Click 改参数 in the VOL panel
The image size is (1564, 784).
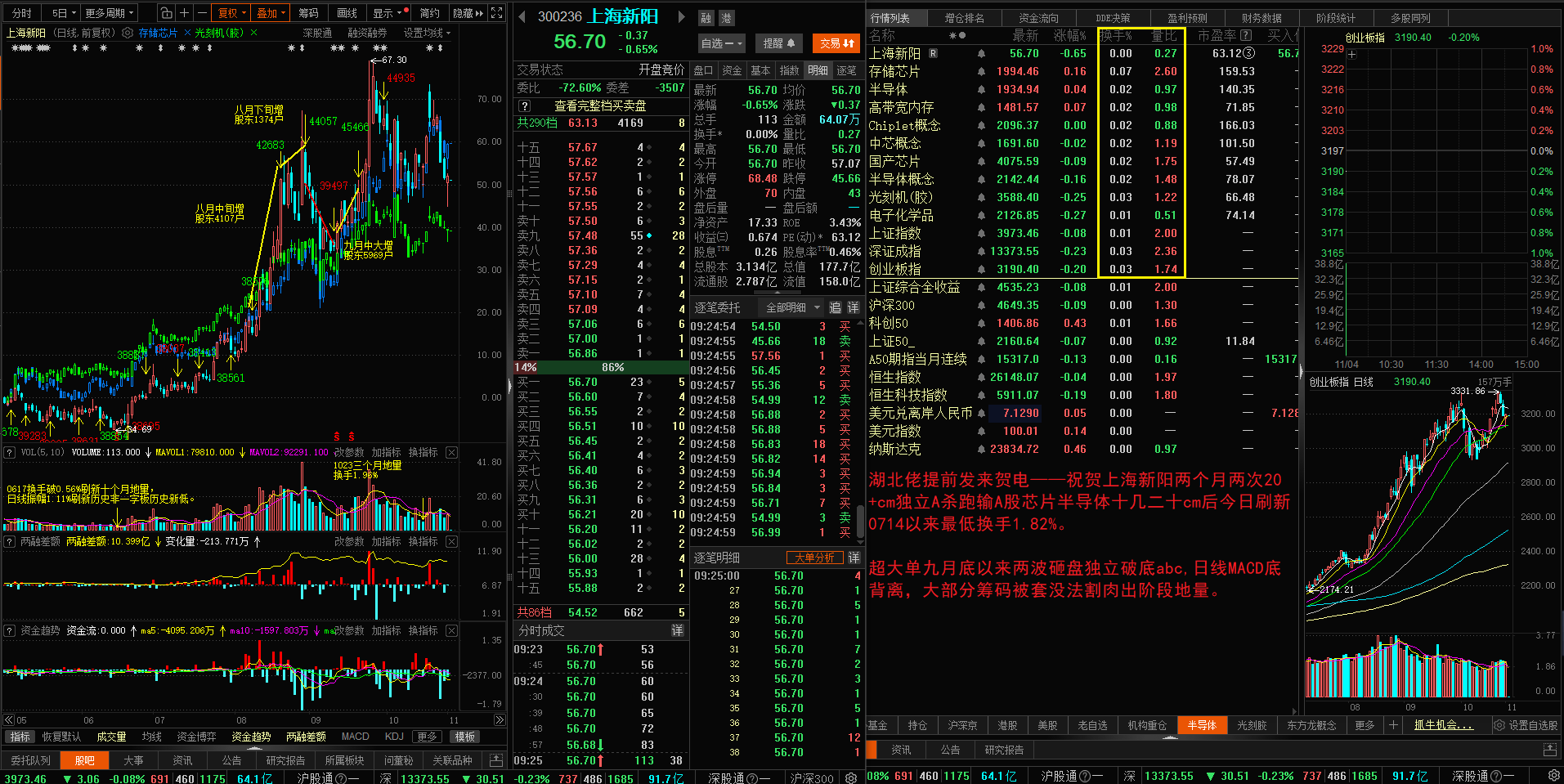click(349, 452)
